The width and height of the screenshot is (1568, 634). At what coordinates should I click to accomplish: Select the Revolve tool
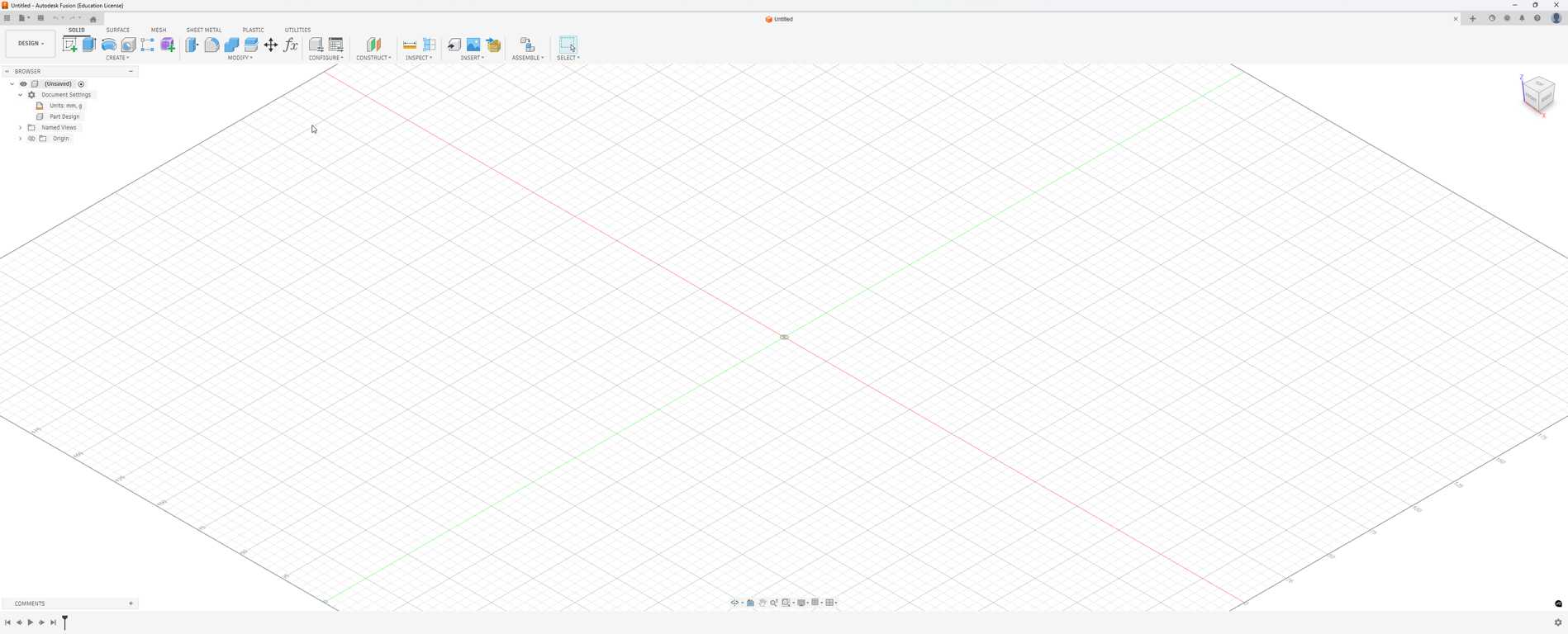109,45
